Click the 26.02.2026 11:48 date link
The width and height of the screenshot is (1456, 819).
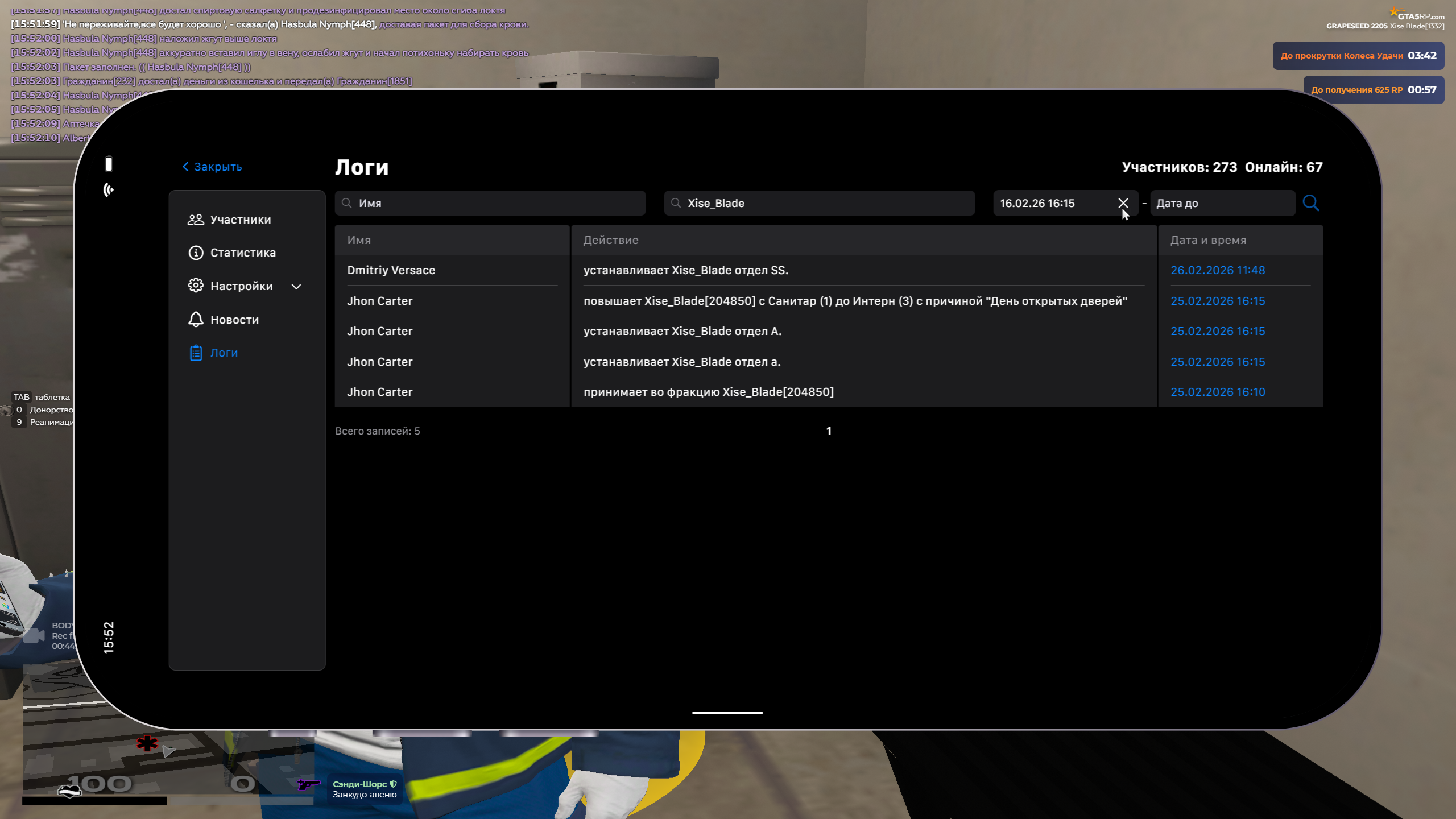tap(1217, 270)
